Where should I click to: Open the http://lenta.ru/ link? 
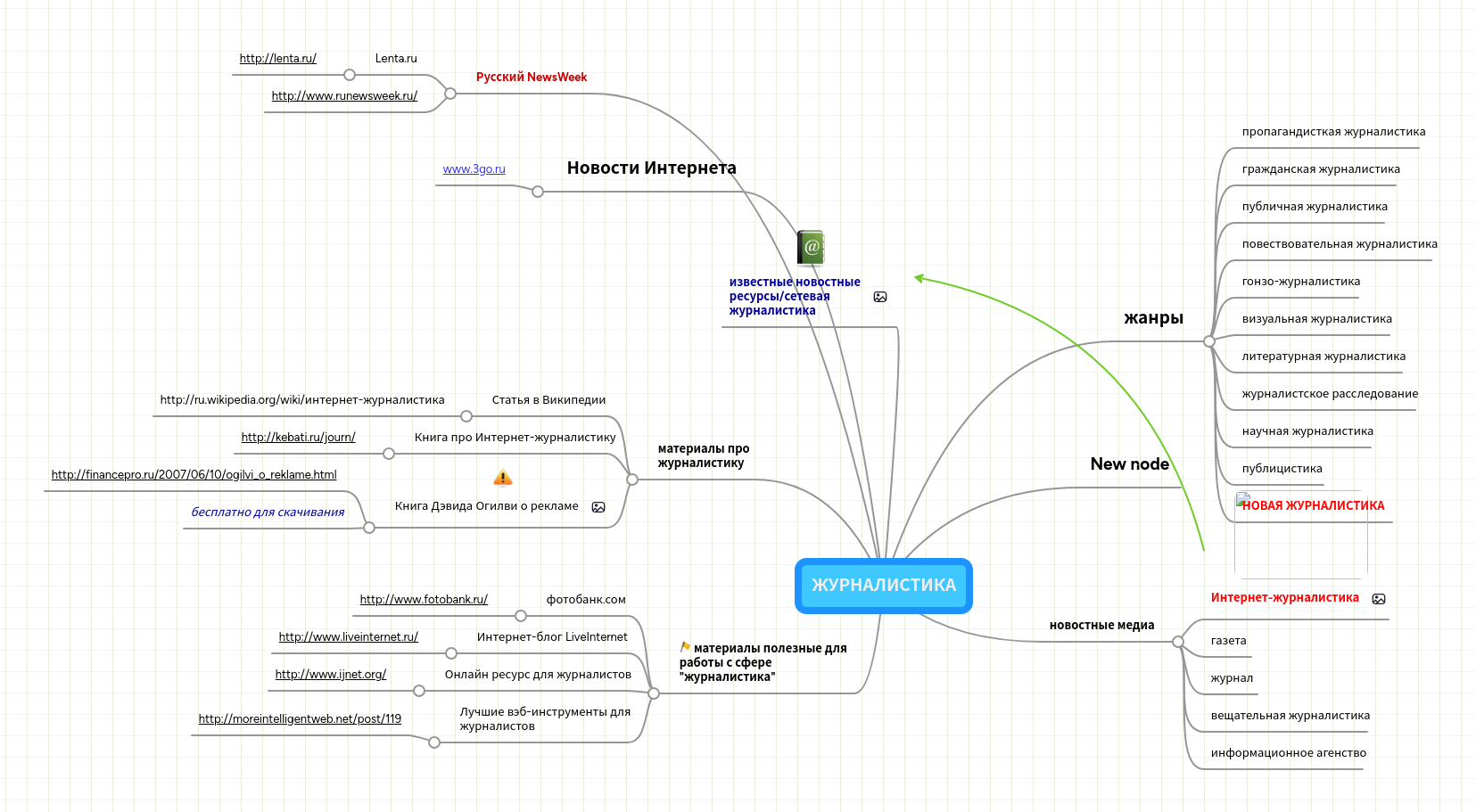pos(277,59)
